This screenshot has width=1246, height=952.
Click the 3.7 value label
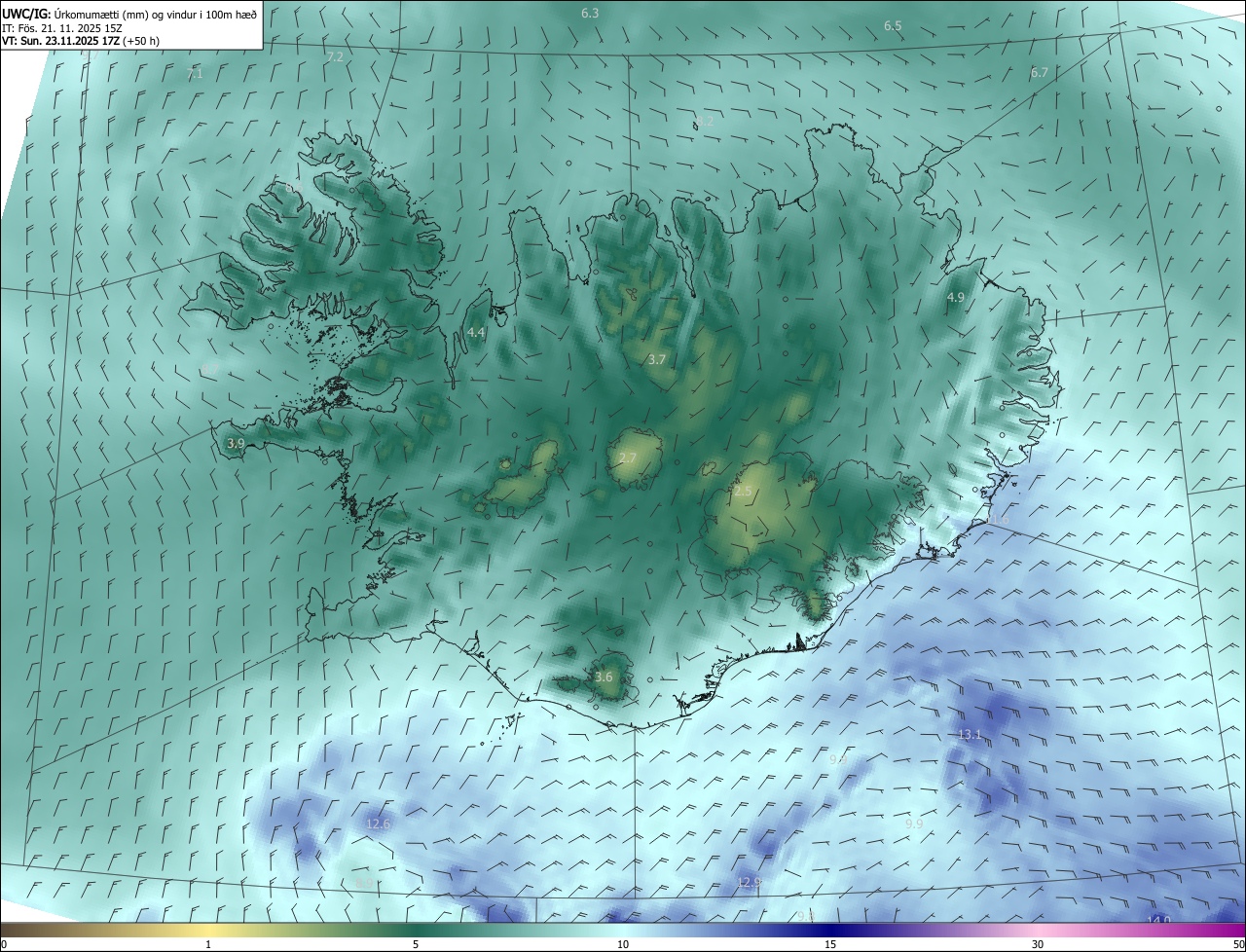point(657,359)
